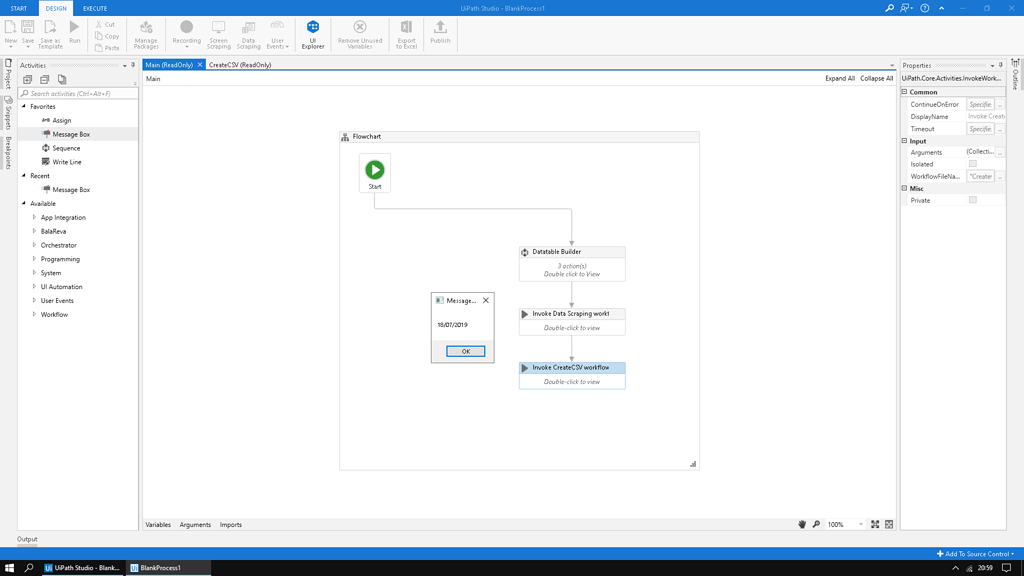This screenshot has height=576, width=1024.
Task: Switch to the EXECUTE ribbon tab
Action: [94, 7]
